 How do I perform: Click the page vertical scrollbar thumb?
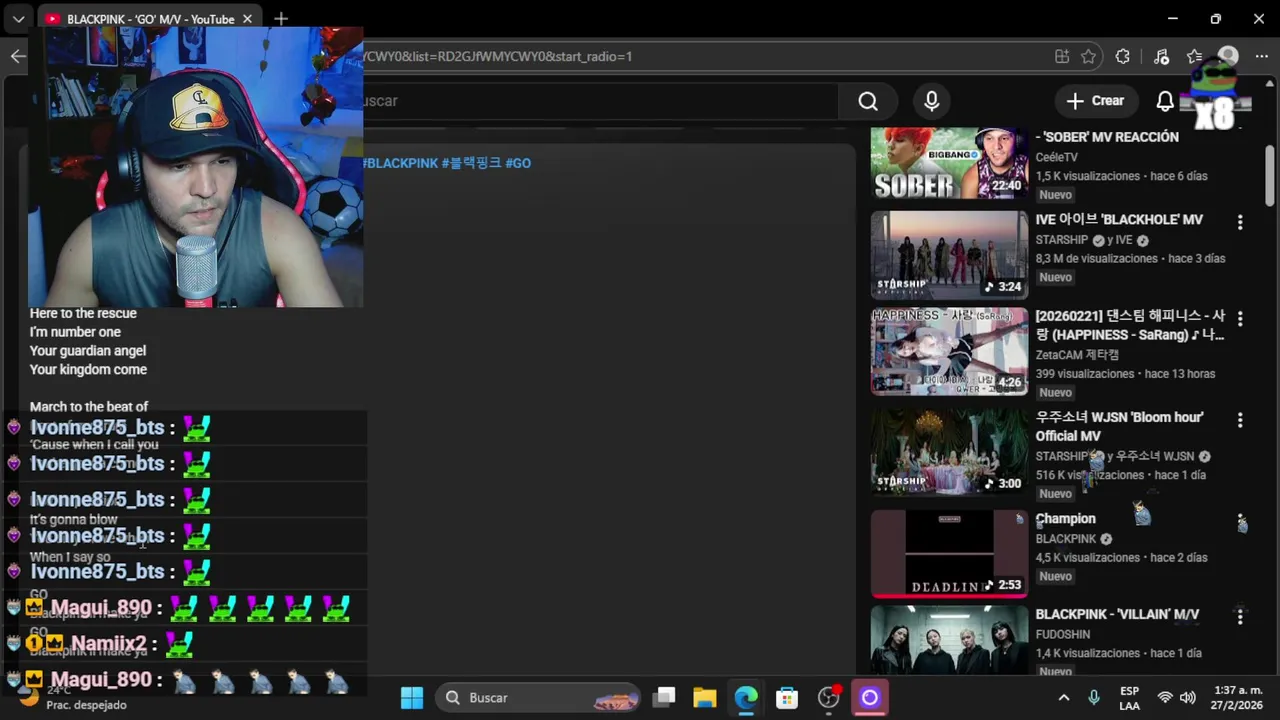(x=1270, y=175)
